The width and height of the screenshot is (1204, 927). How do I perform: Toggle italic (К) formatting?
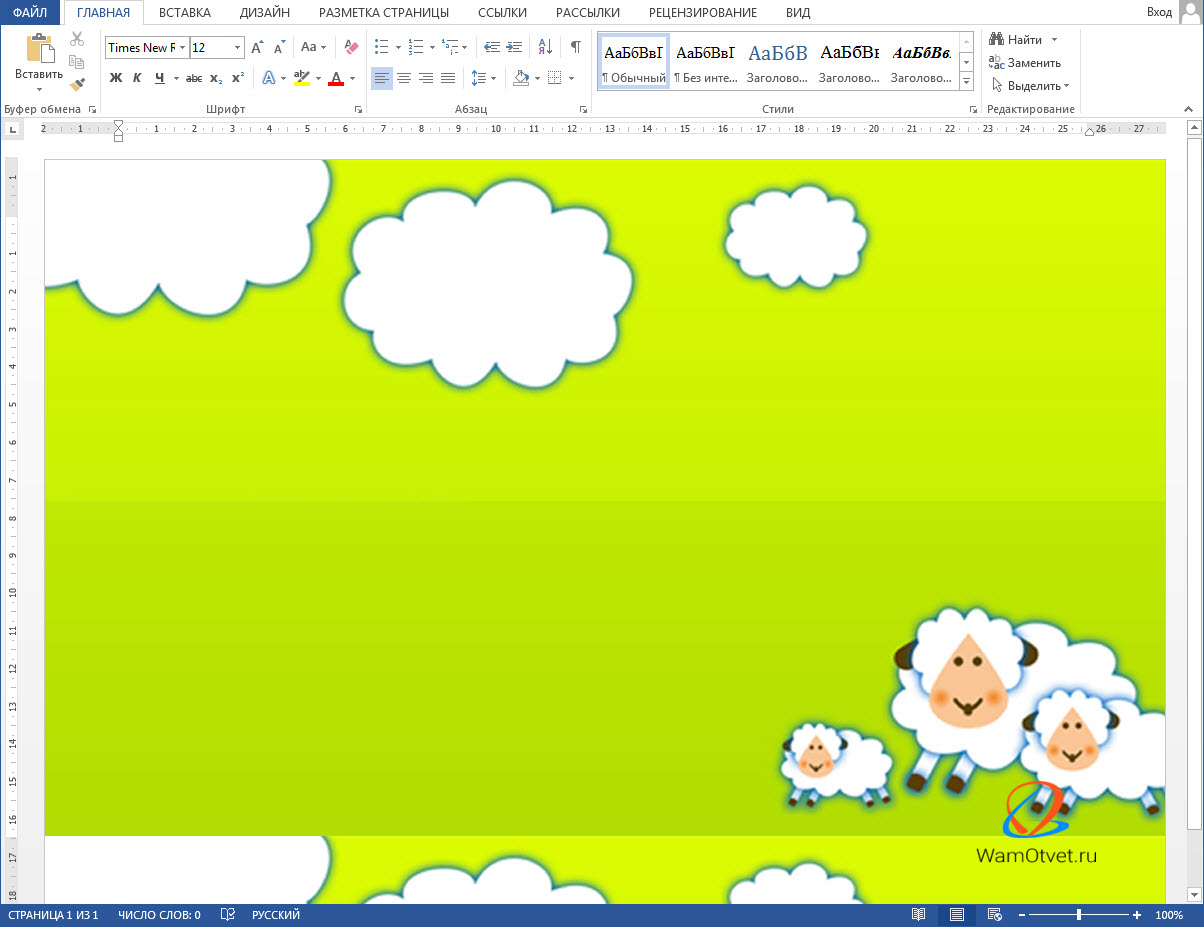[x=137, y=78]
